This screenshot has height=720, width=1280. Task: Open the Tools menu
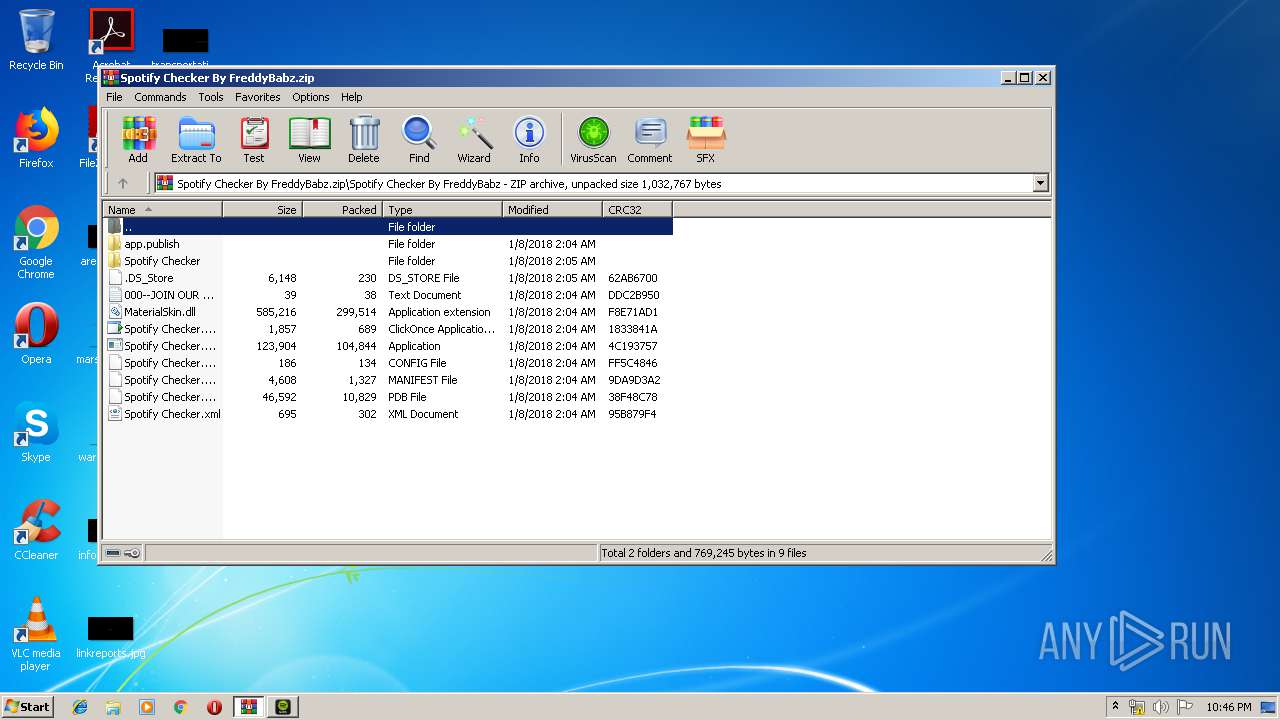(x=211, y=97)
